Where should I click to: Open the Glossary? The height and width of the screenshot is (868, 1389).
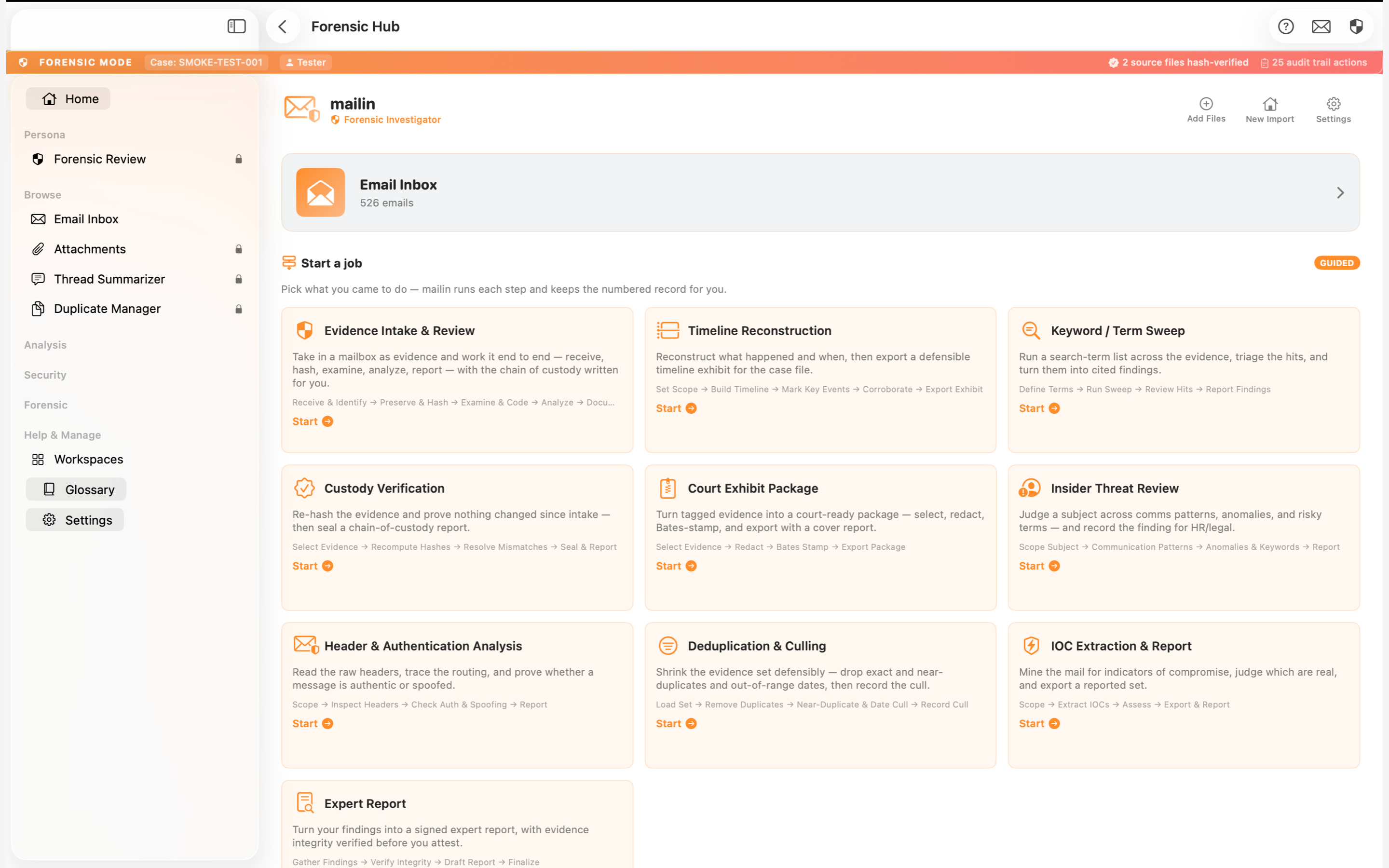tap(76, 489)
